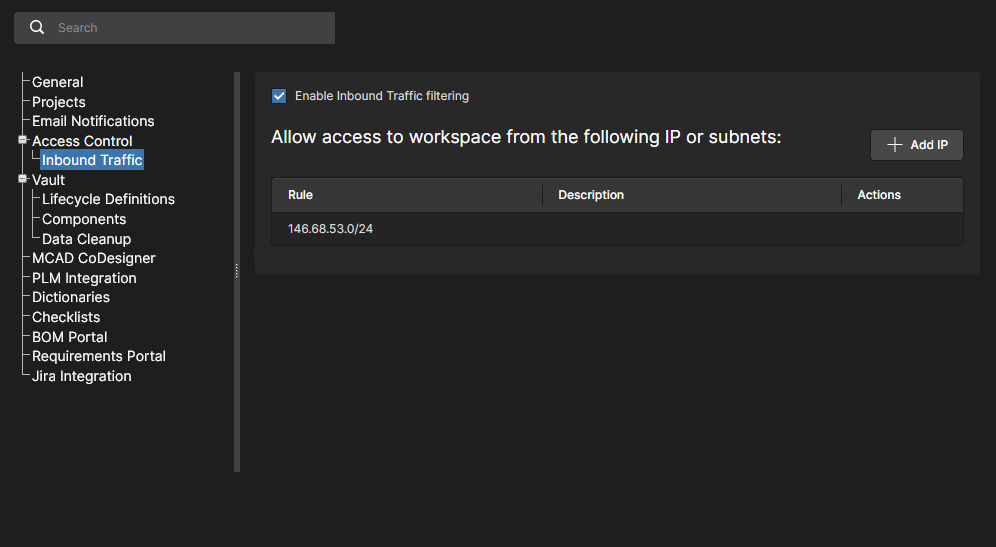This screenshot has height=547, width=996.
Task: Click the sidebar splitter handle
Action: (x=237, y=271)
